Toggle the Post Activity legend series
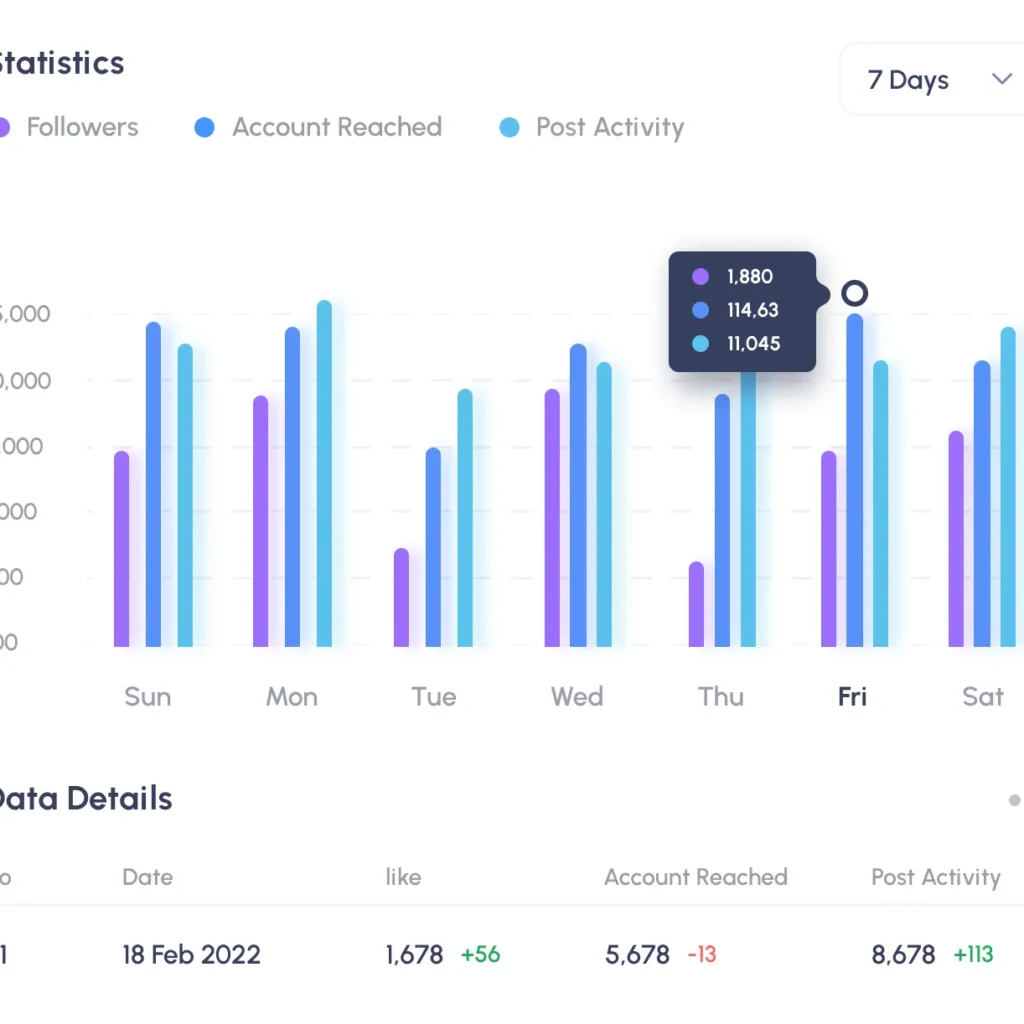The width and height of the screenshot is (1024, 1024). click(x=609, y=127)
